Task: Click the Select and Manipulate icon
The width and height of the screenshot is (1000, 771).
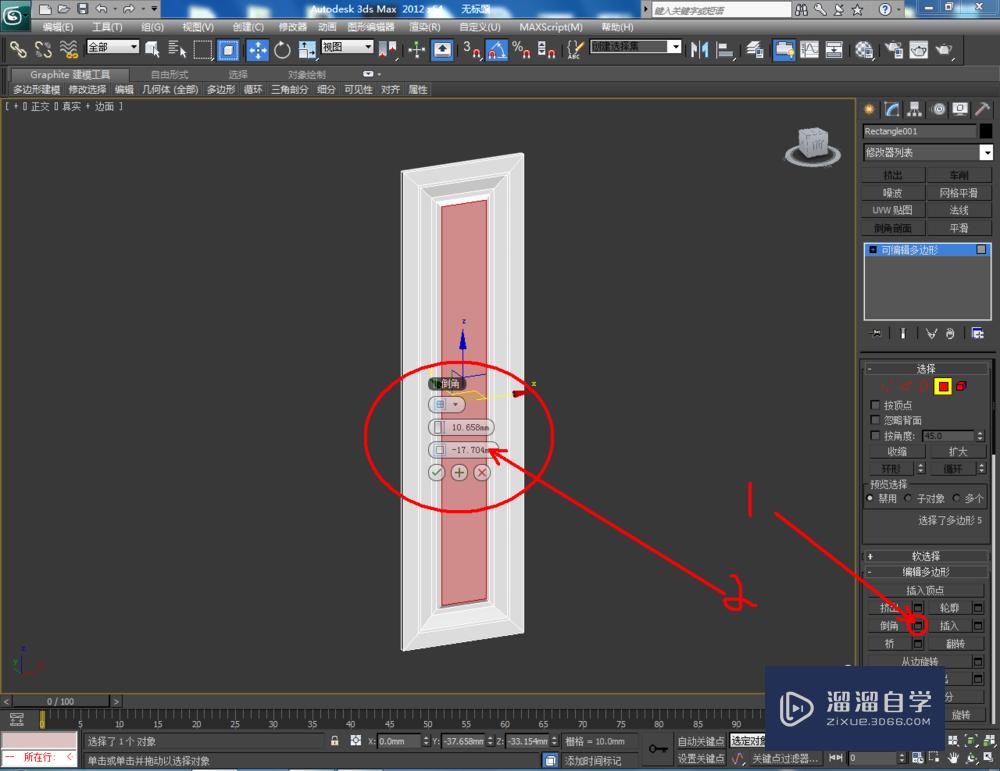Action: click(416, 49)
